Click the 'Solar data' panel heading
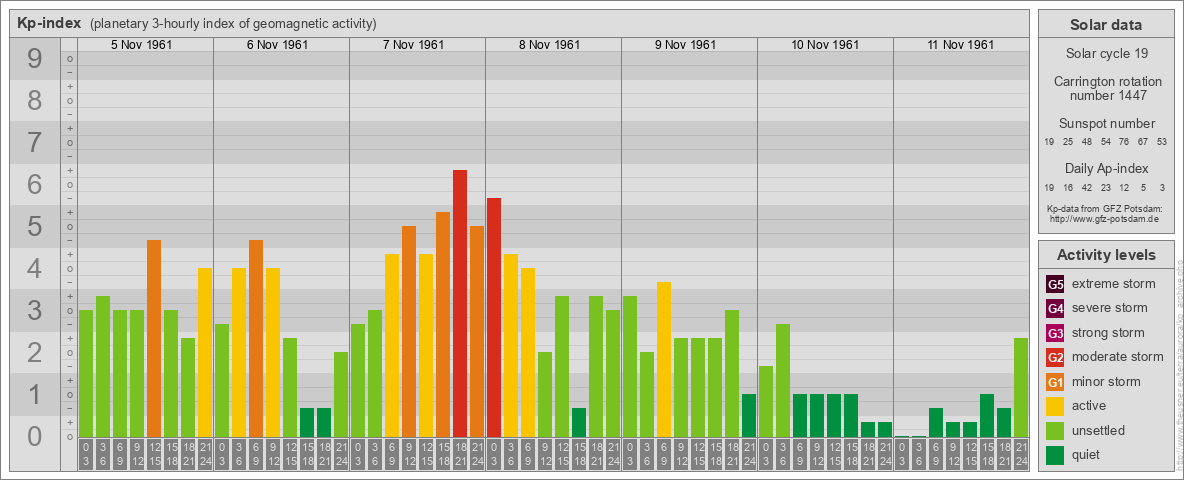This screenshot has height=480, width=1184. pyautogui.click(x=1105, y=25)
